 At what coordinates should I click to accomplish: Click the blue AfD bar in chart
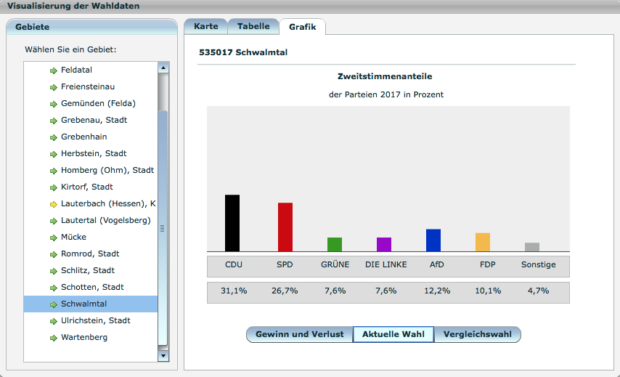[433, 240]
